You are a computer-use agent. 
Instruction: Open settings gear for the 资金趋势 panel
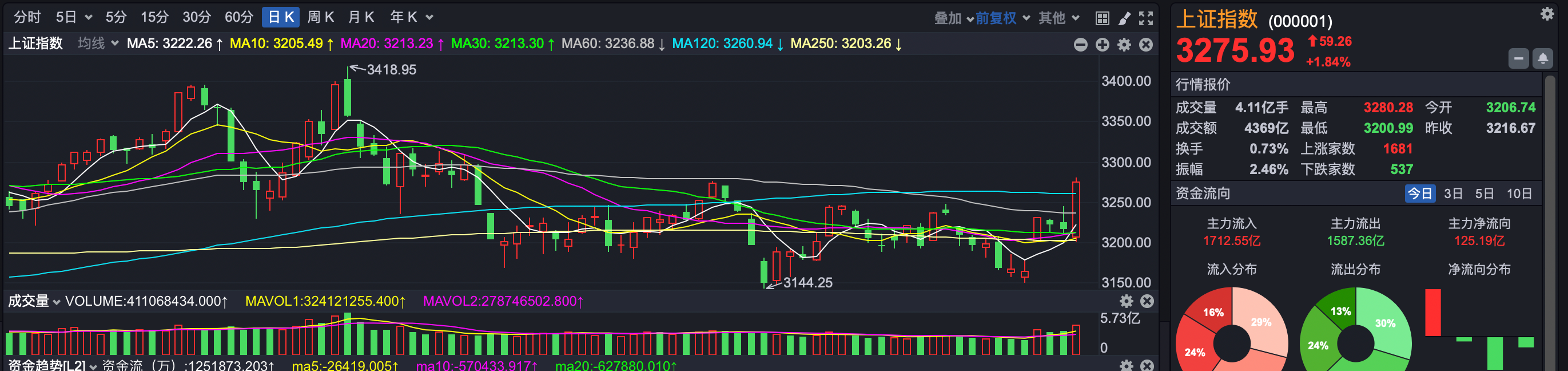coord(1127,365)
